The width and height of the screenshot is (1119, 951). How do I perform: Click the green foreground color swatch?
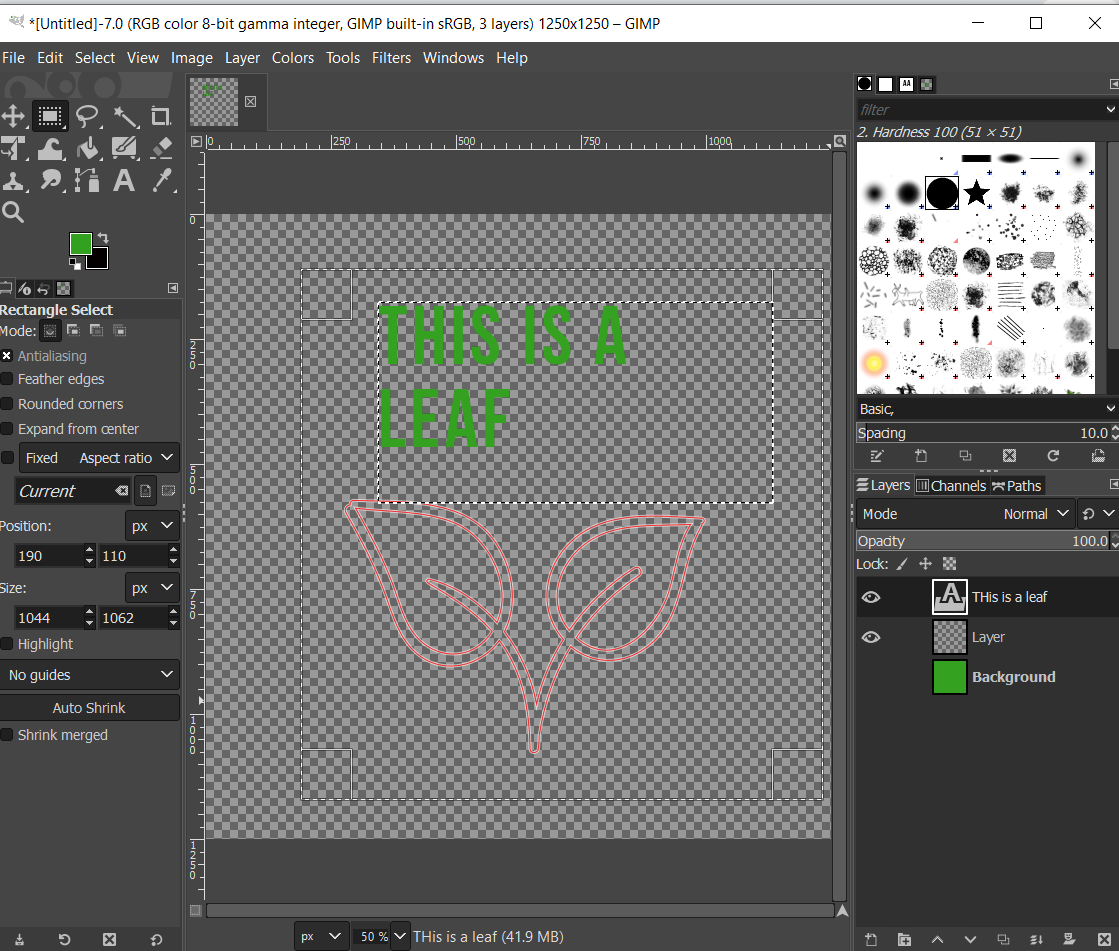pyautogui.click(x=81, y=243)
